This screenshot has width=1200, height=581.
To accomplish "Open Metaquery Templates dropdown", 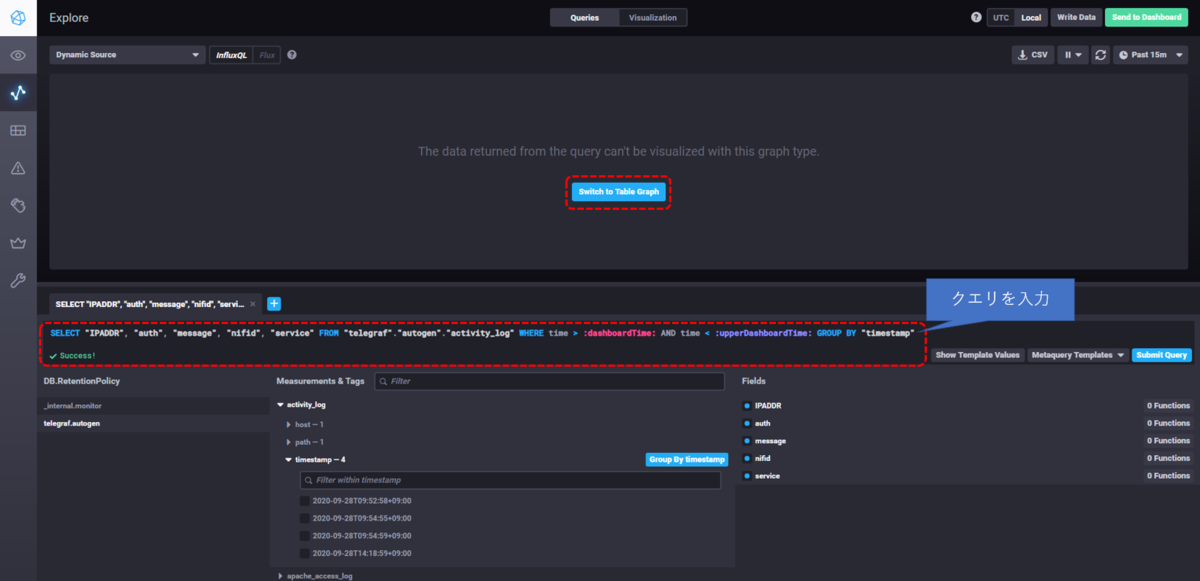I will coord(1078,355).
